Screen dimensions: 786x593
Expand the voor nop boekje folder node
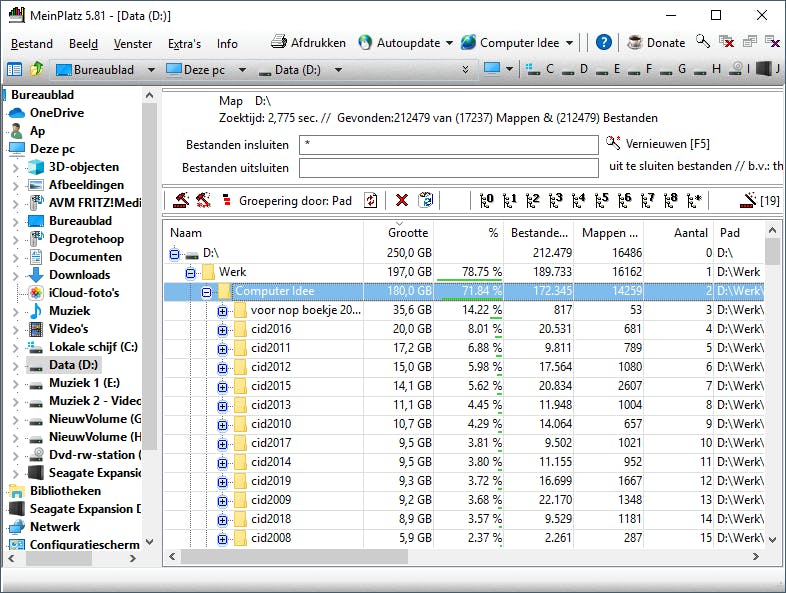click(222, 311)
